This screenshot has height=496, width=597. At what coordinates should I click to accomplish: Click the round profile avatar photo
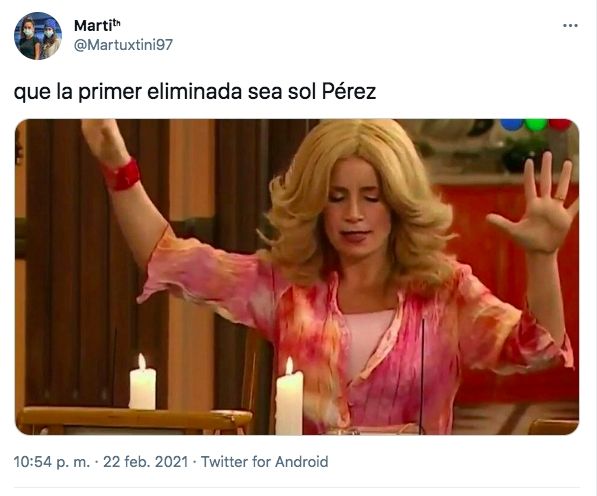(x=38, y=36)
